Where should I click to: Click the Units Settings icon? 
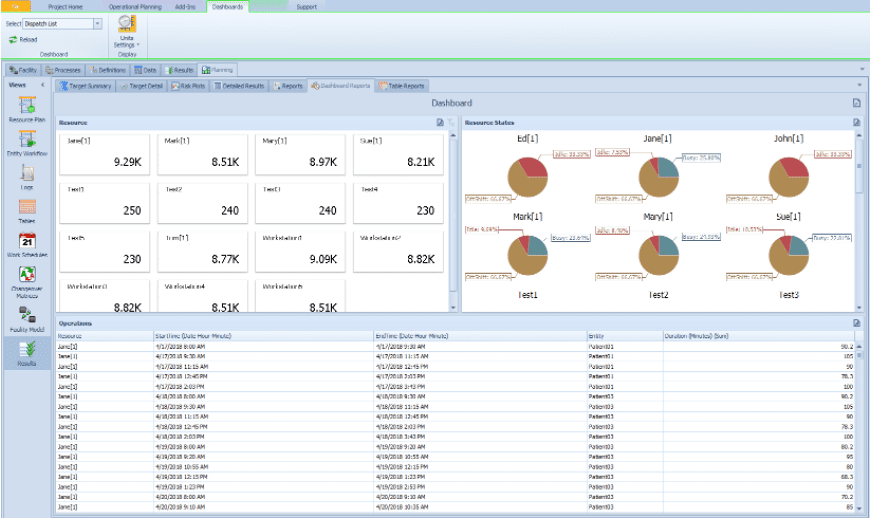[125, 25]
